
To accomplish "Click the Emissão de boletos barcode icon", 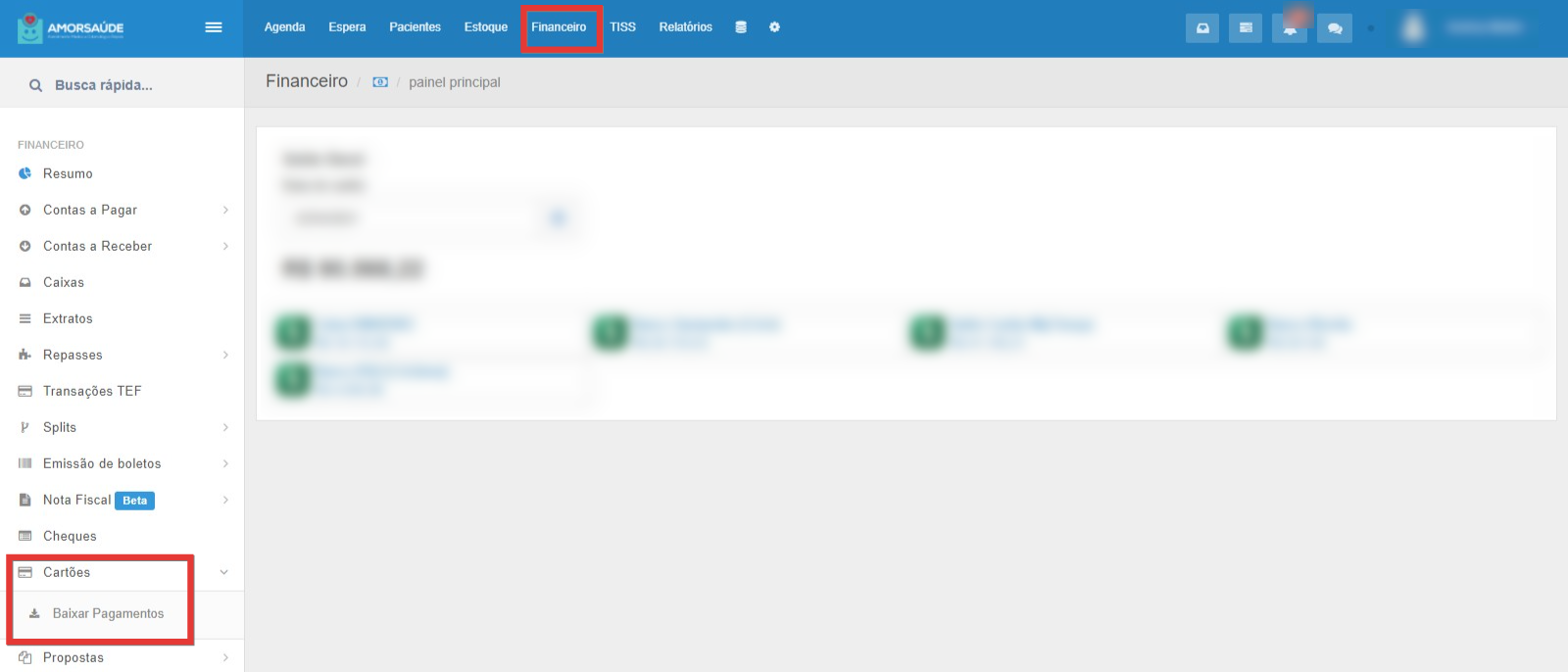I will [x=25, y=463].
